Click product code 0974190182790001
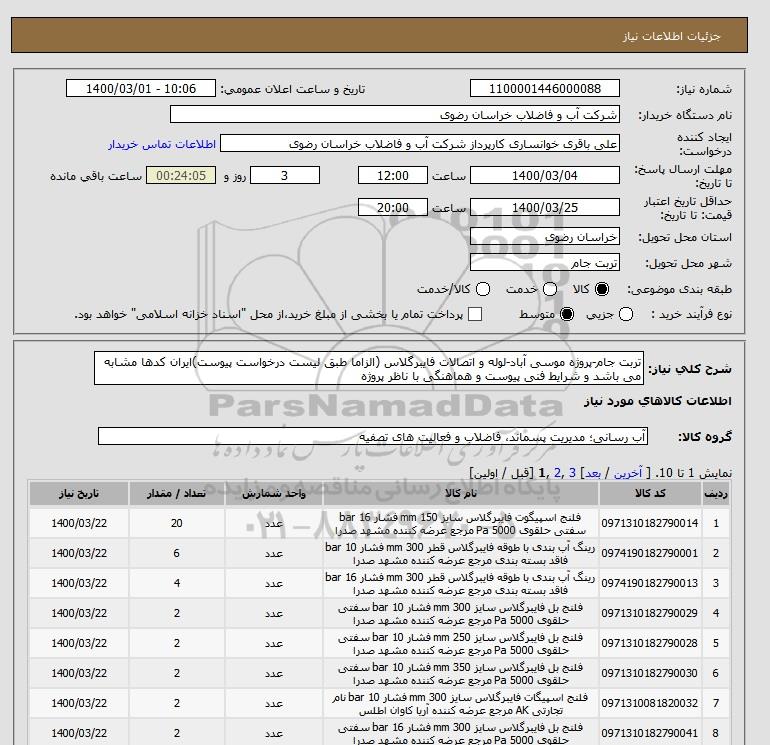This screenshot has width=770, height=745. [650, 553]
